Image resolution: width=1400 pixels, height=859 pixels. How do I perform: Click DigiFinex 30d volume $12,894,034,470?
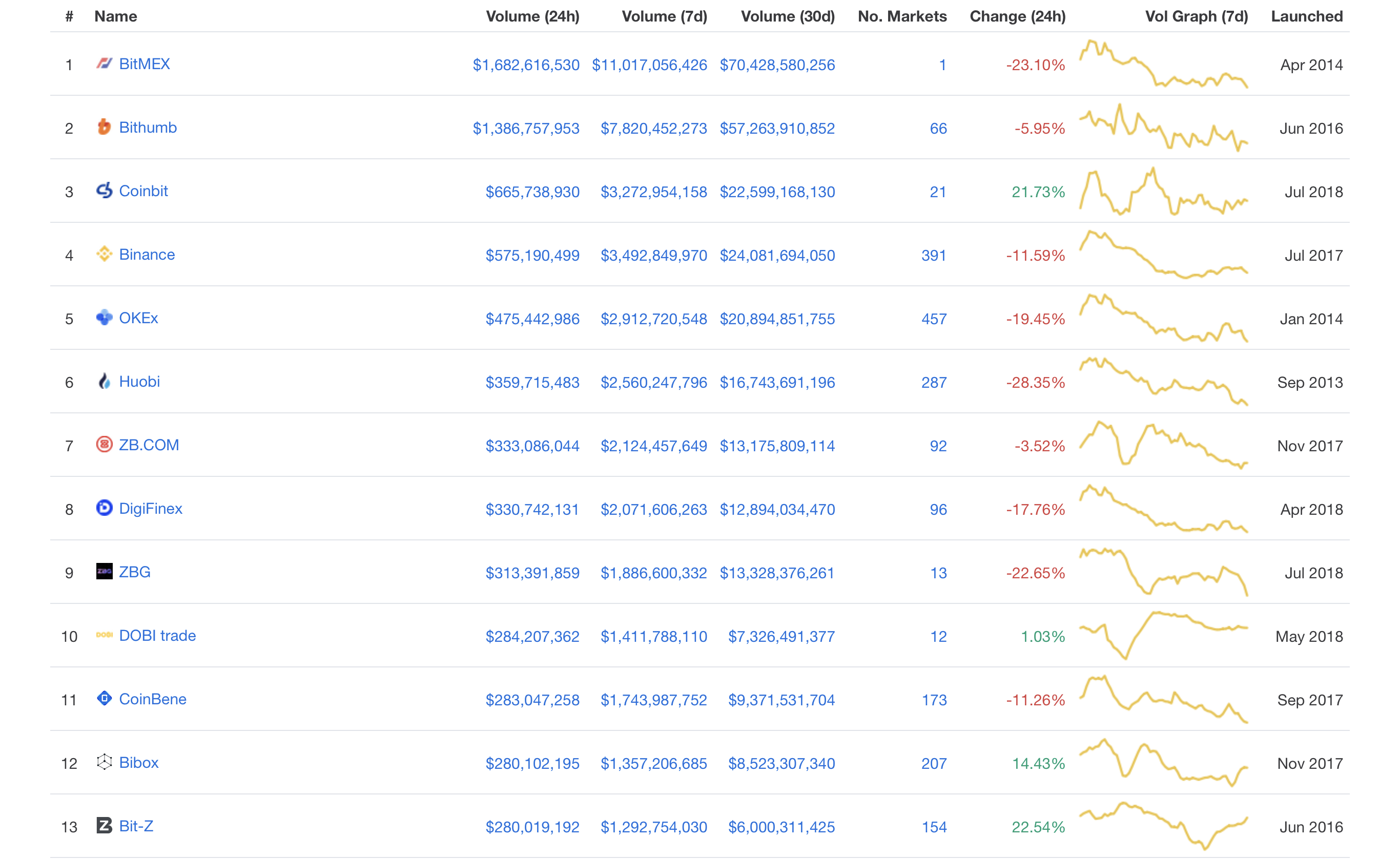pyautogui.click(x=777, y=510)
